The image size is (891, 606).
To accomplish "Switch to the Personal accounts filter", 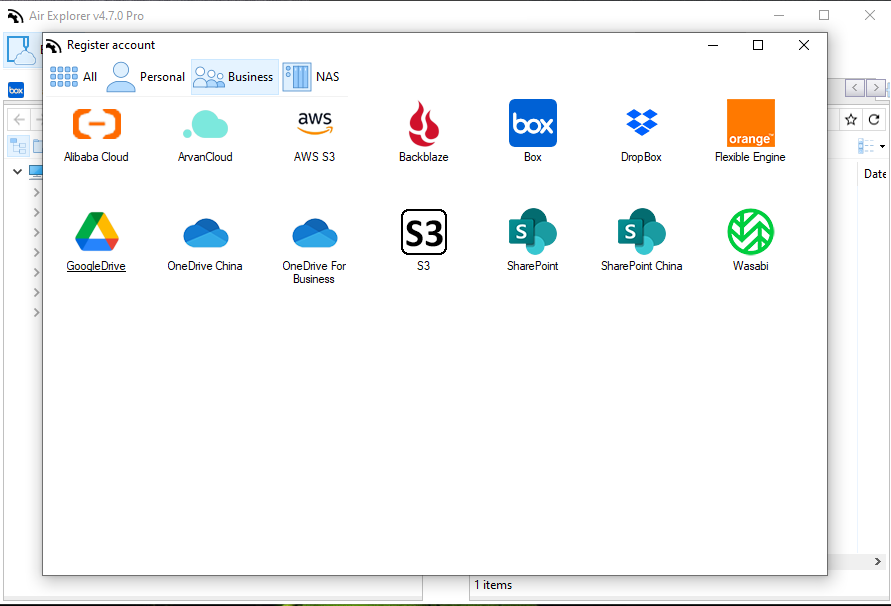I will tap(146, 77).
